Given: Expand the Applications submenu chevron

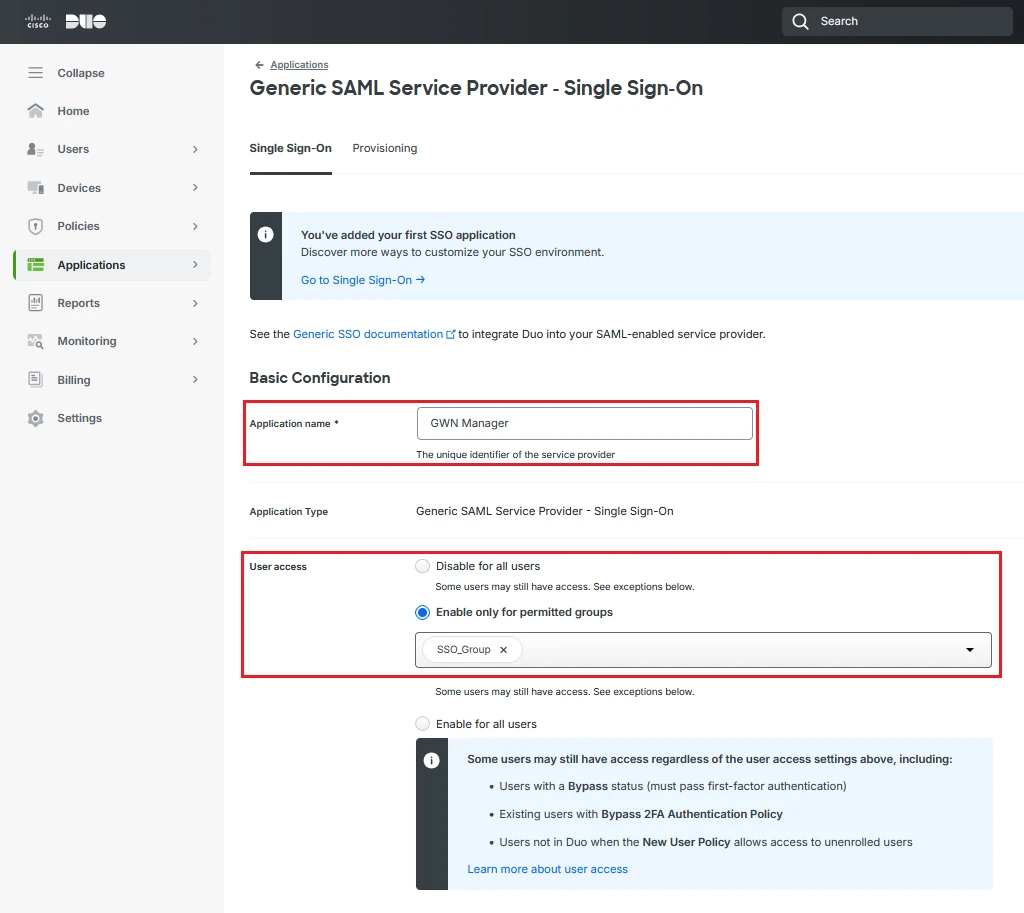Looking at the screenshot, I should [x=195, y=264].
